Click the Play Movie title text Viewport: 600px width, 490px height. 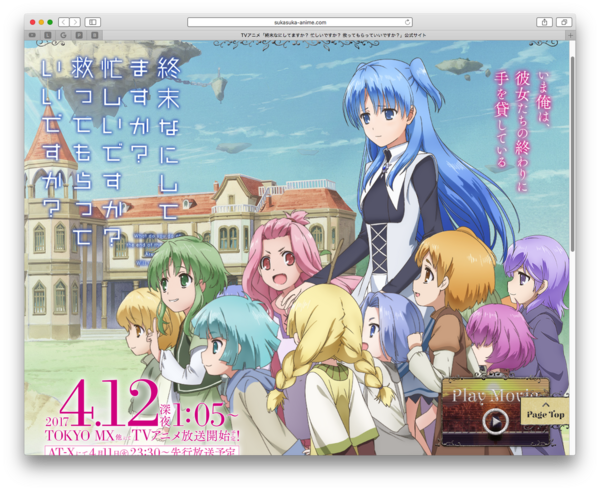496,396
